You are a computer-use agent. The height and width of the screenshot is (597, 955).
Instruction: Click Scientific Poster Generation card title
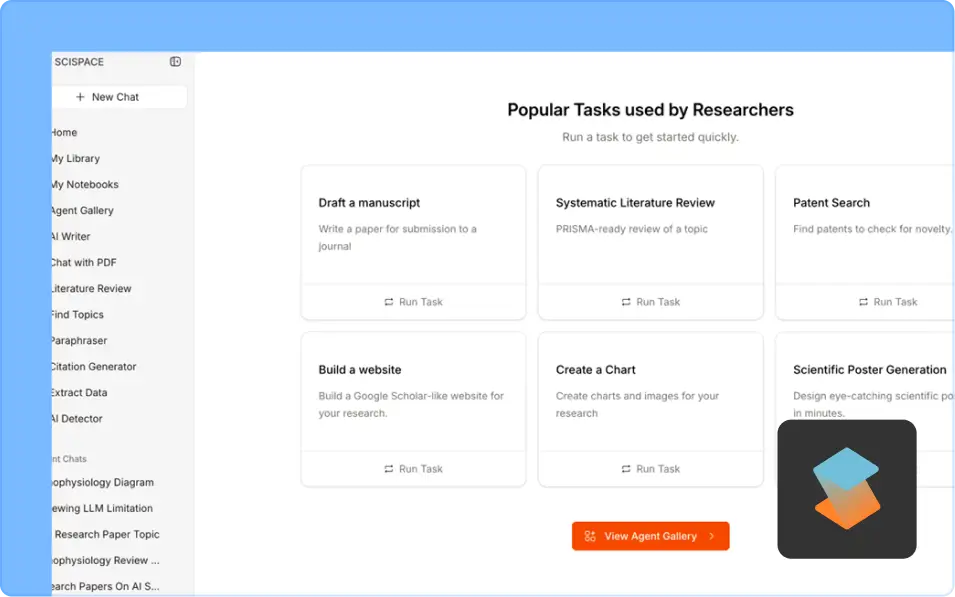[870, 370]
